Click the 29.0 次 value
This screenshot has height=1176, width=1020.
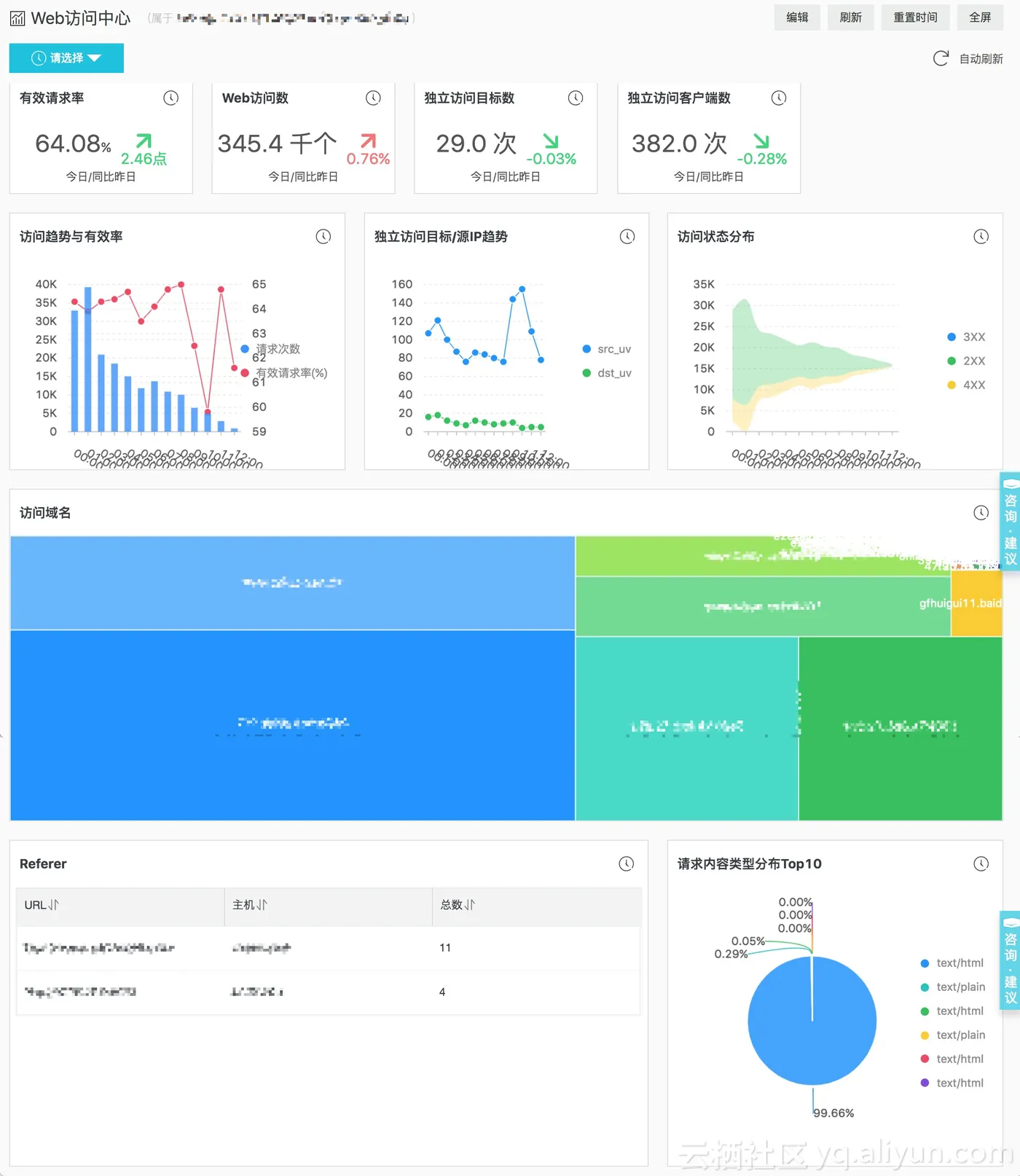[x=476, y=144]
